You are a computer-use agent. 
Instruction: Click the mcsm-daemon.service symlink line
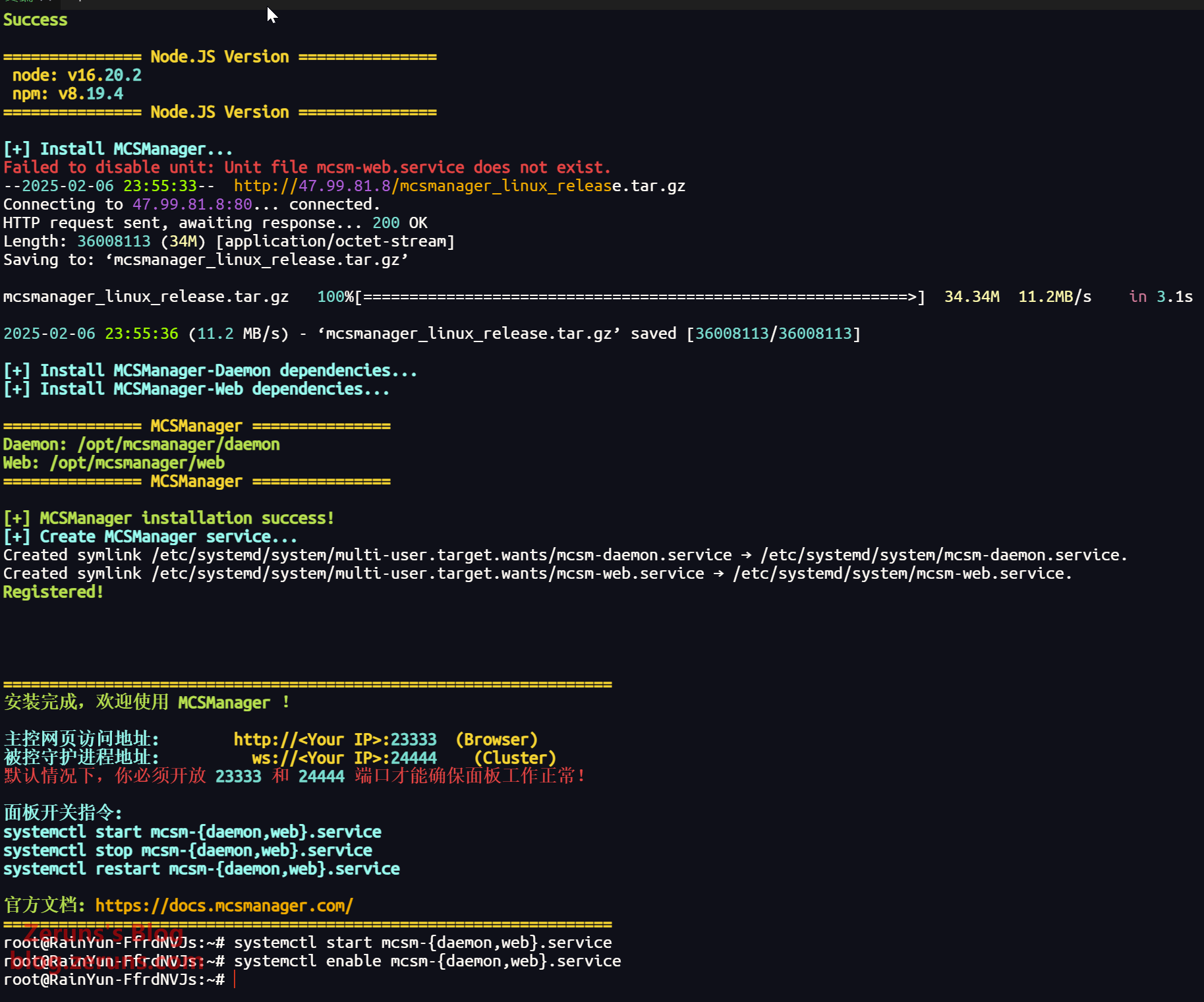click(x=565, y=555)
